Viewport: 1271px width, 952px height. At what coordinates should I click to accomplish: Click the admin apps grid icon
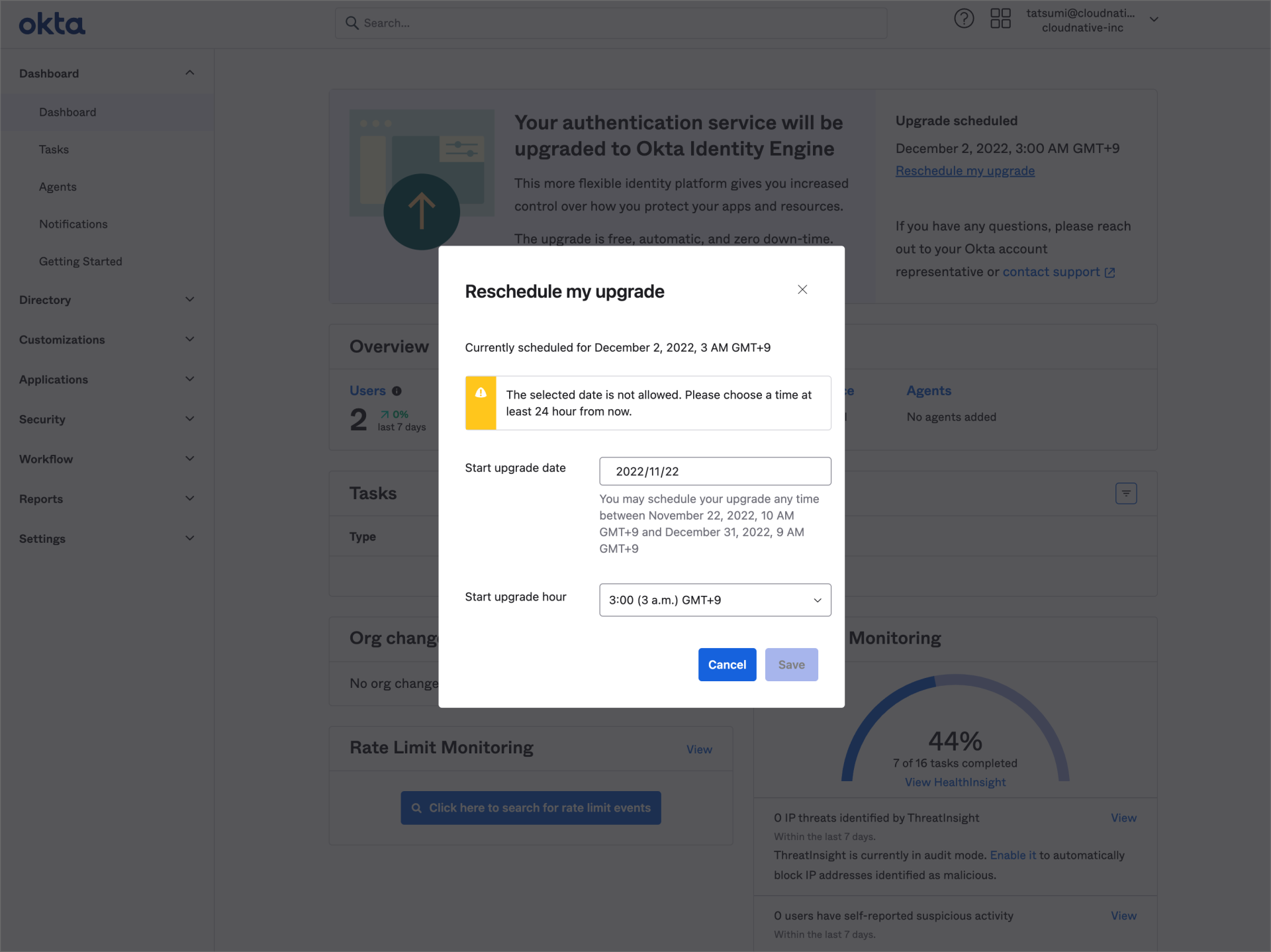pos(1000,19)
